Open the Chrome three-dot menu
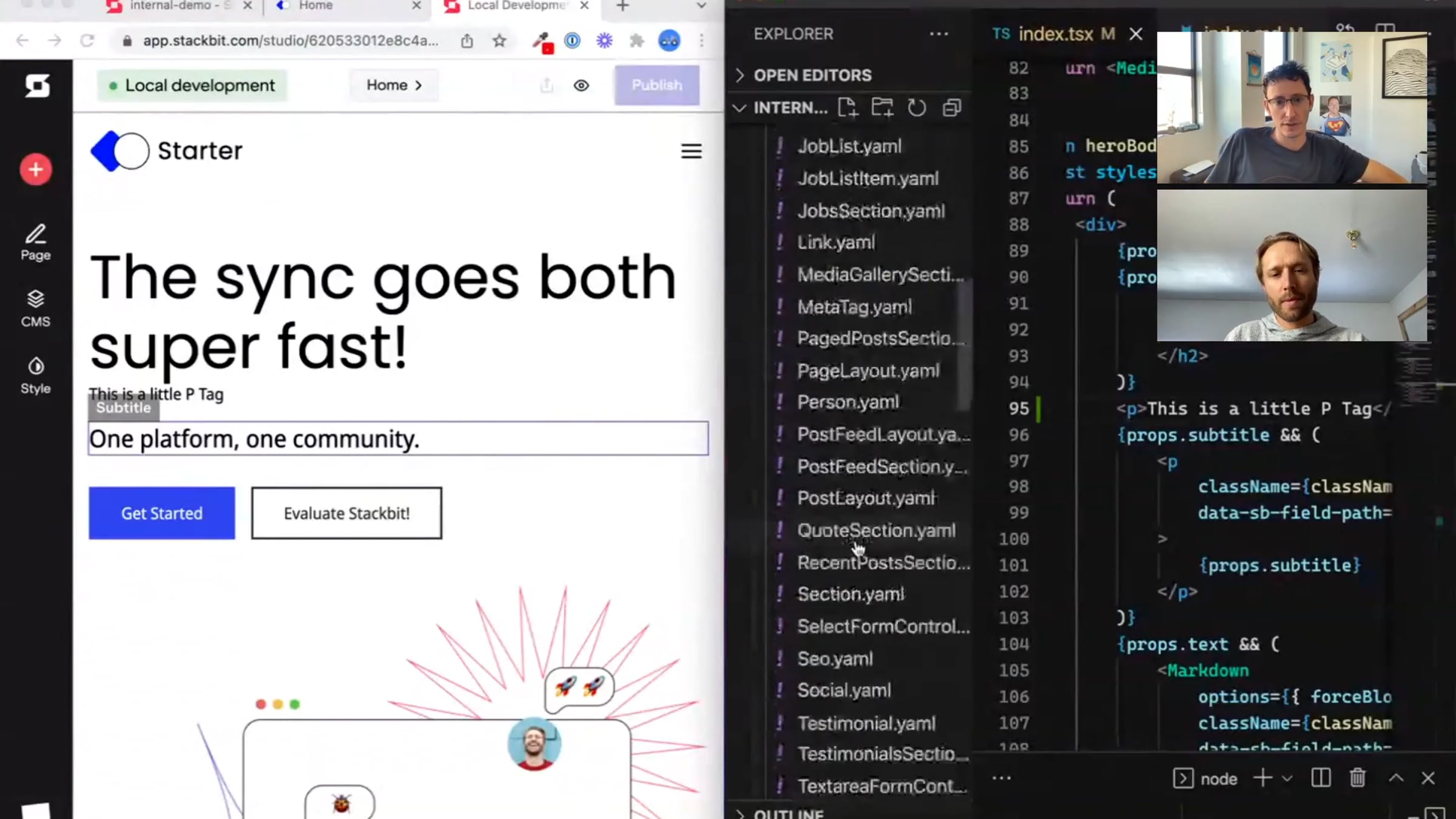The width and height of the screenshot is (1456, 819). [x=702, y=41]
